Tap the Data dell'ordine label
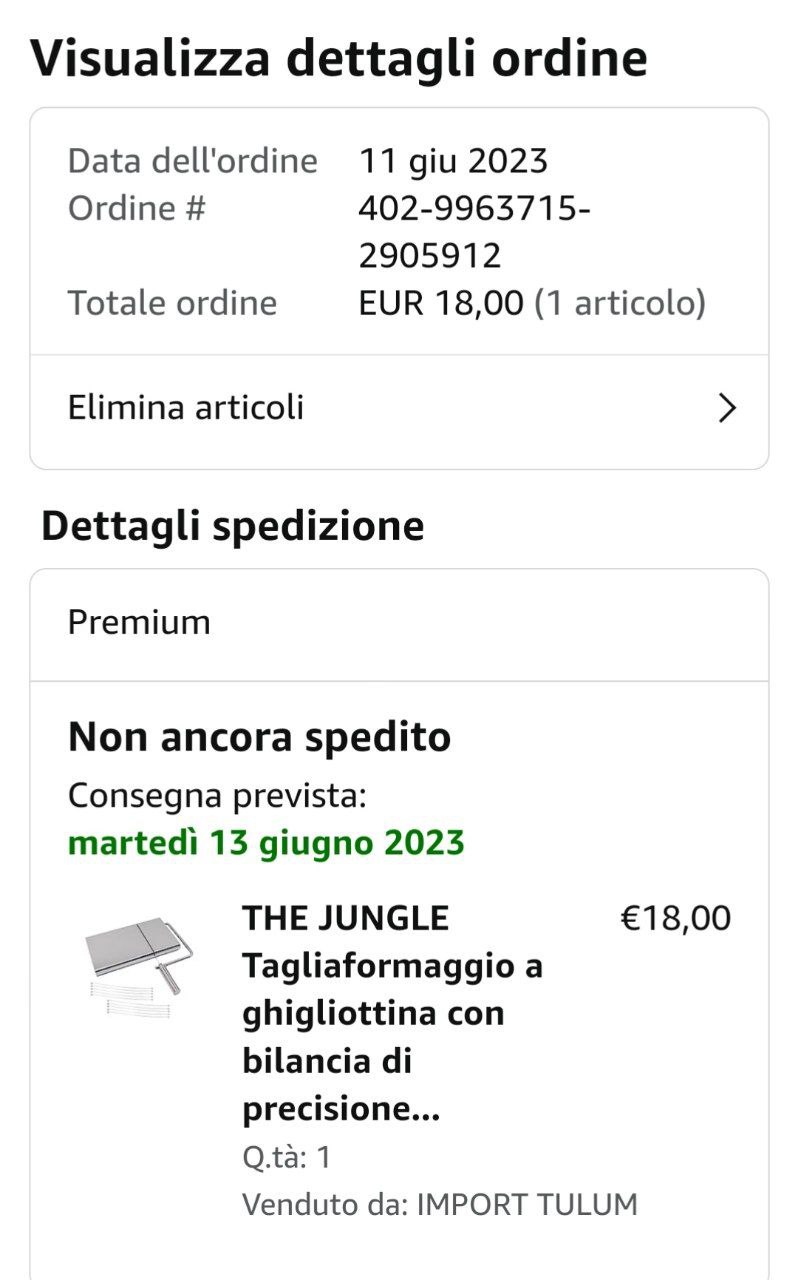Screen dimensions: 798x1280 (192, 161)
